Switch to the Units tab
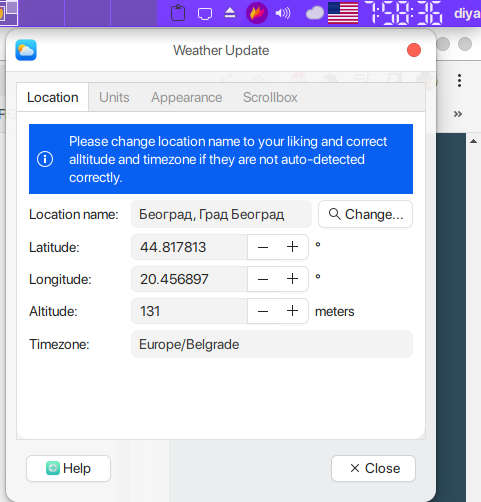 click(114, 97)
